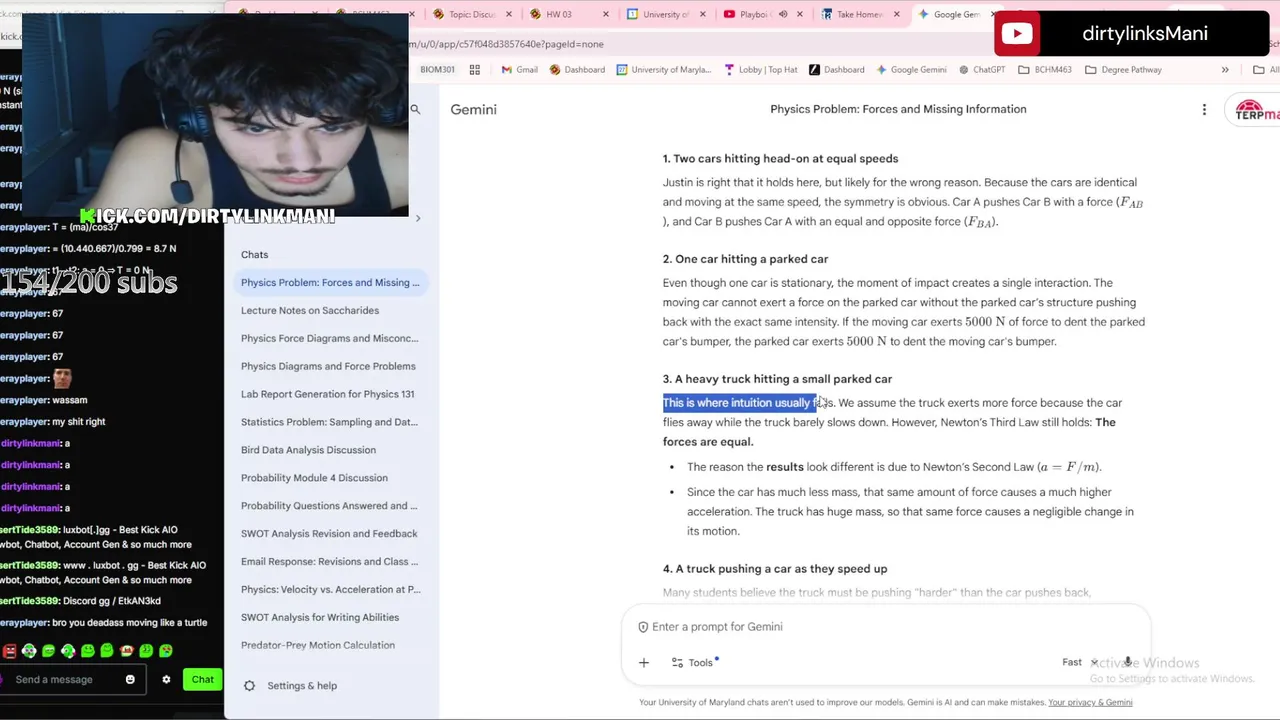Open the Probability Module 4 Discussion chat
The image size is (1280, 720).
tap(314, 478)
